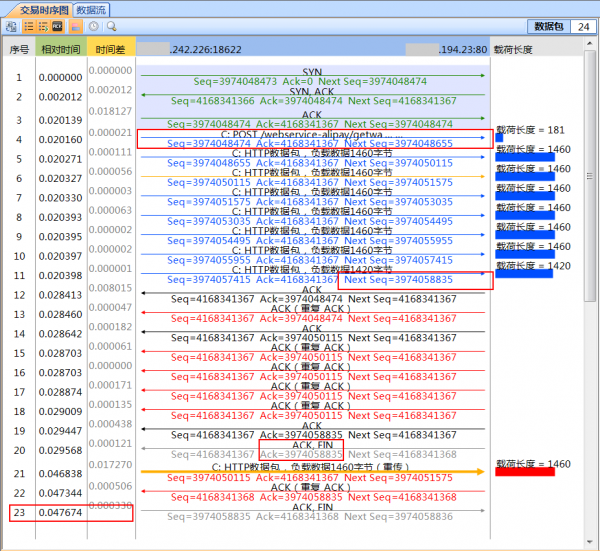Select packet Seq=3974055955 Next Seq=3974057415

click(x=313, y=256)
